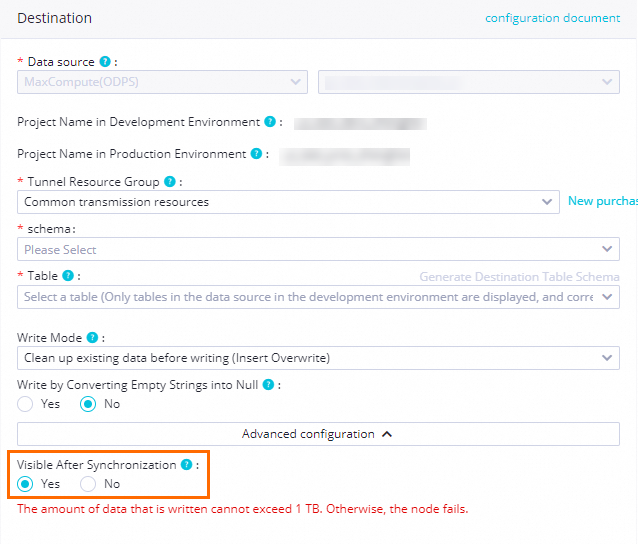Click help icon for Converting Empty Strings into Null
The width and height of the screenshot is (638, 544).
[x=269, y=384]
